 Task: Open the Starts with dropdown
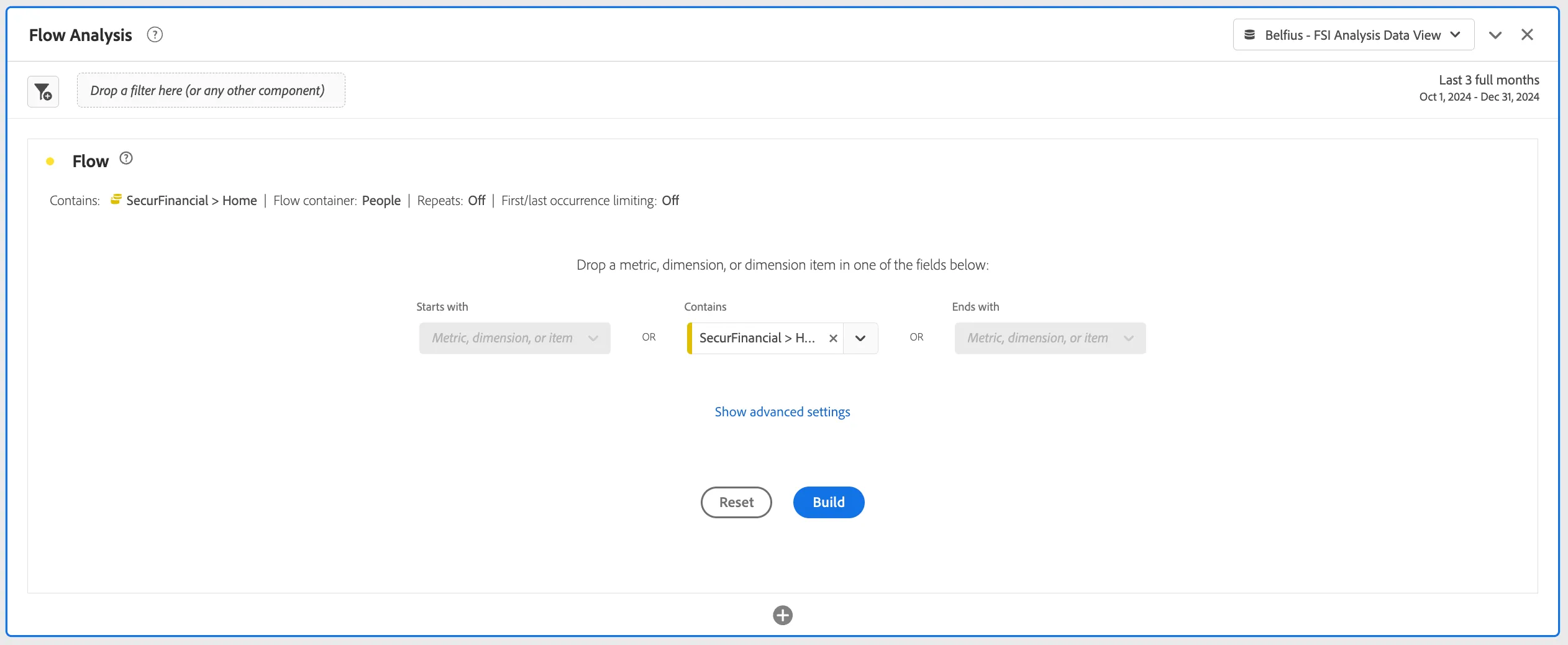pos(514,338)
